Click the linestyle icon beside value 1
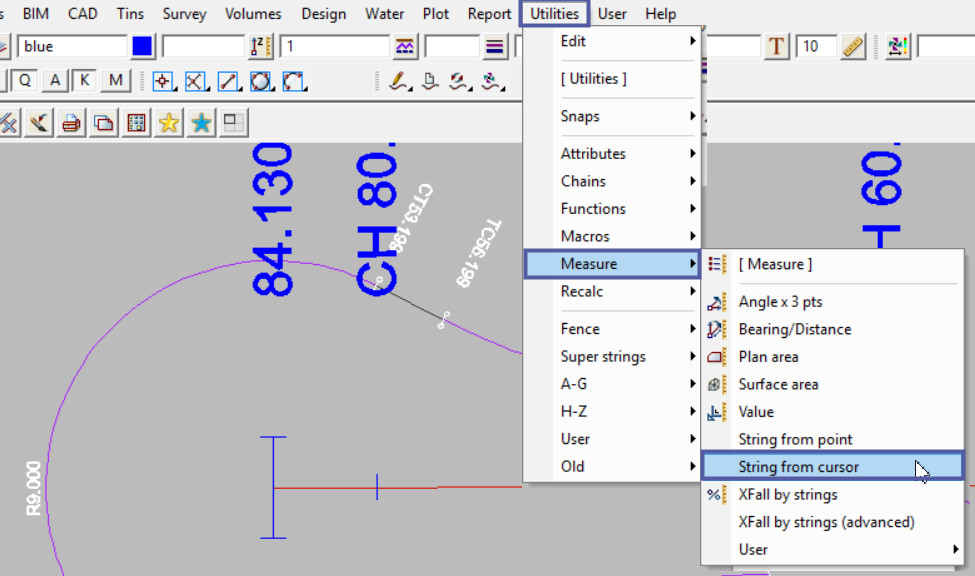The image size is (975, 576). point(405,47)
